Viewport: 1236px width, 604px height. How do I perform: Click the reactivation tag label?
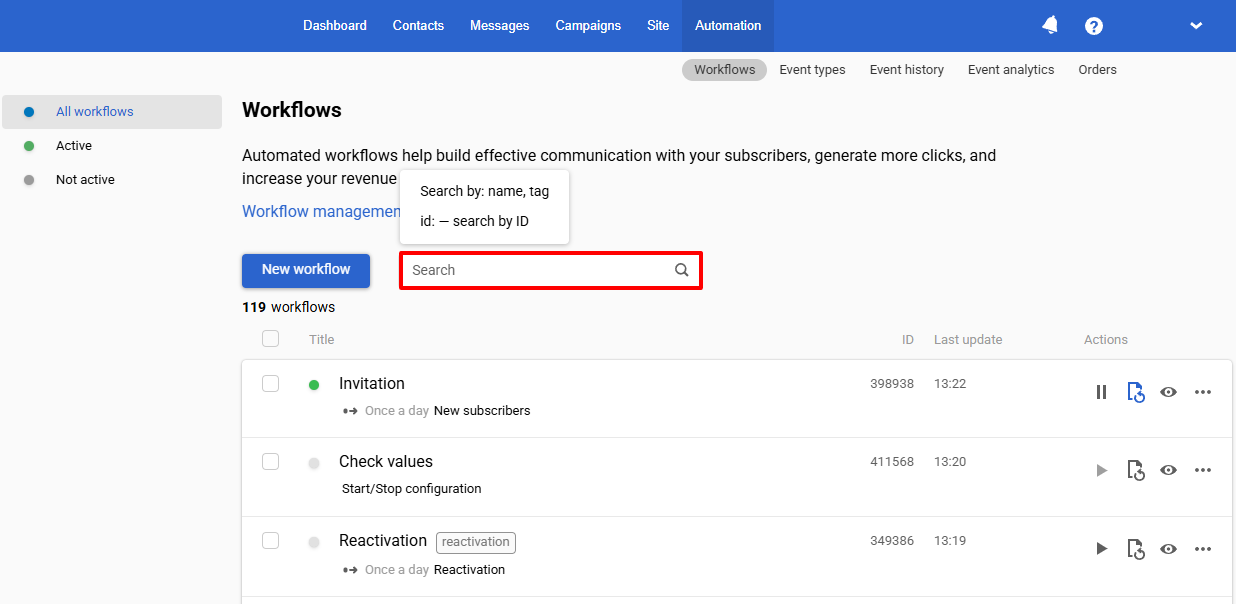point(476,542)
